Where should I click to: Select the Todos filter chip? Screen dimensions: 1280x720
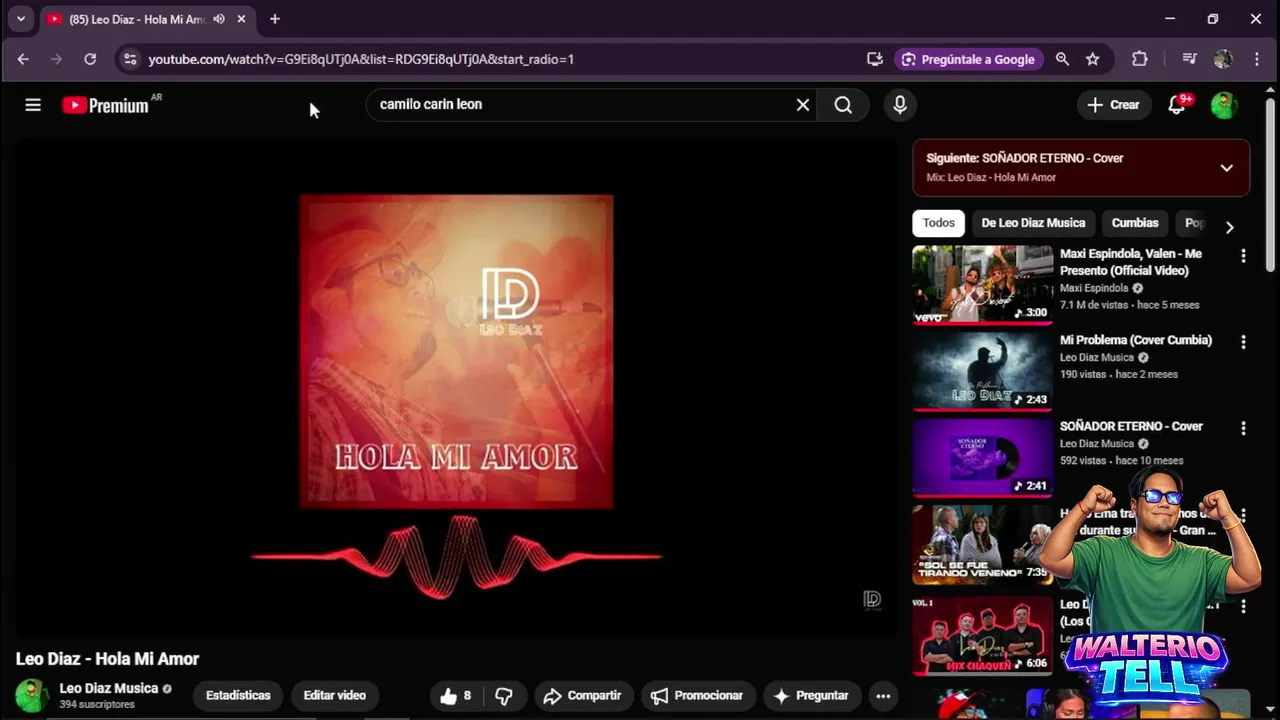[938, 223]
